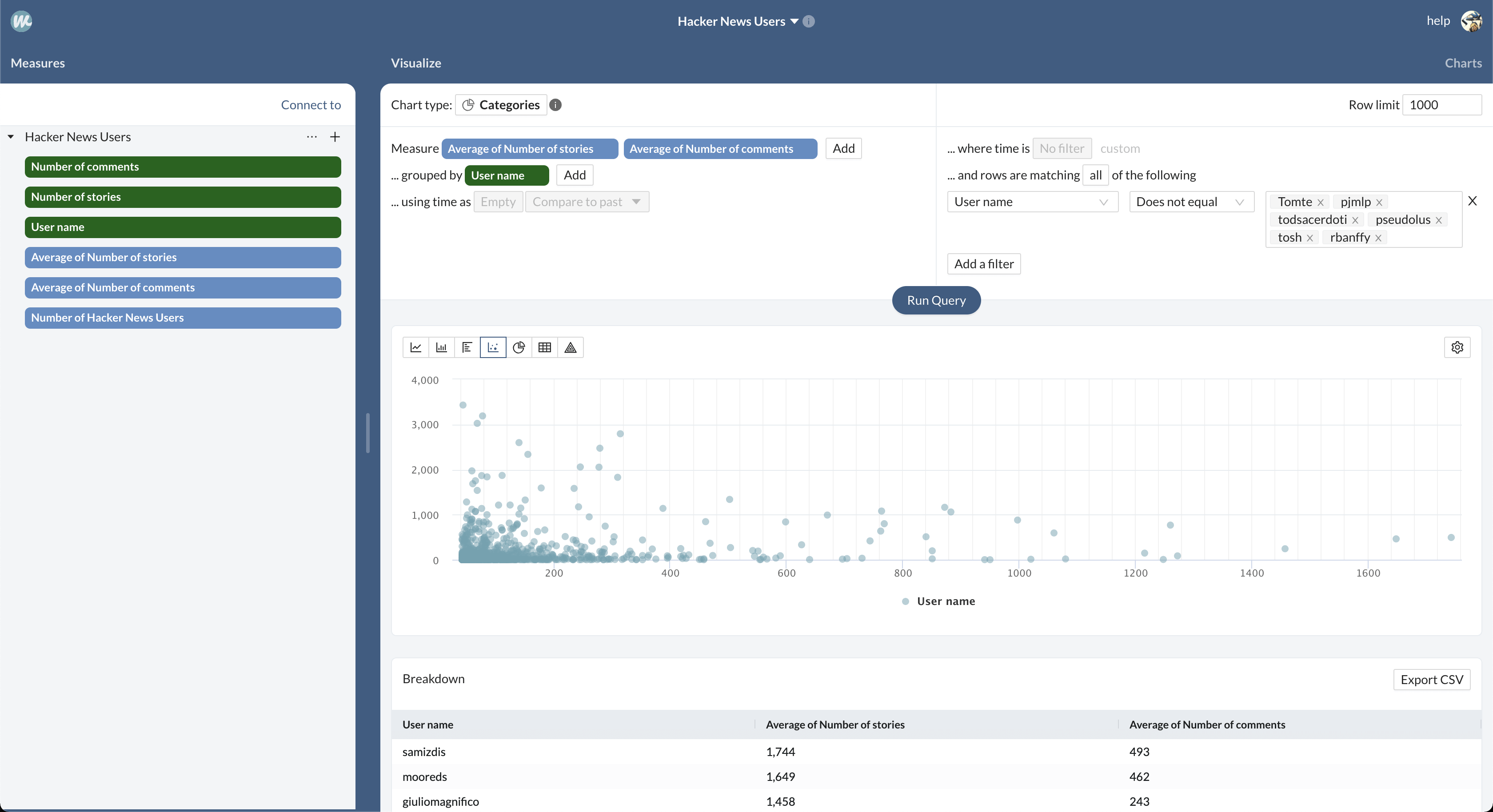Viewport: 1493px width, 812px height.
Task: Select the User name dimension in sidebar
Action: click(183, 227)
